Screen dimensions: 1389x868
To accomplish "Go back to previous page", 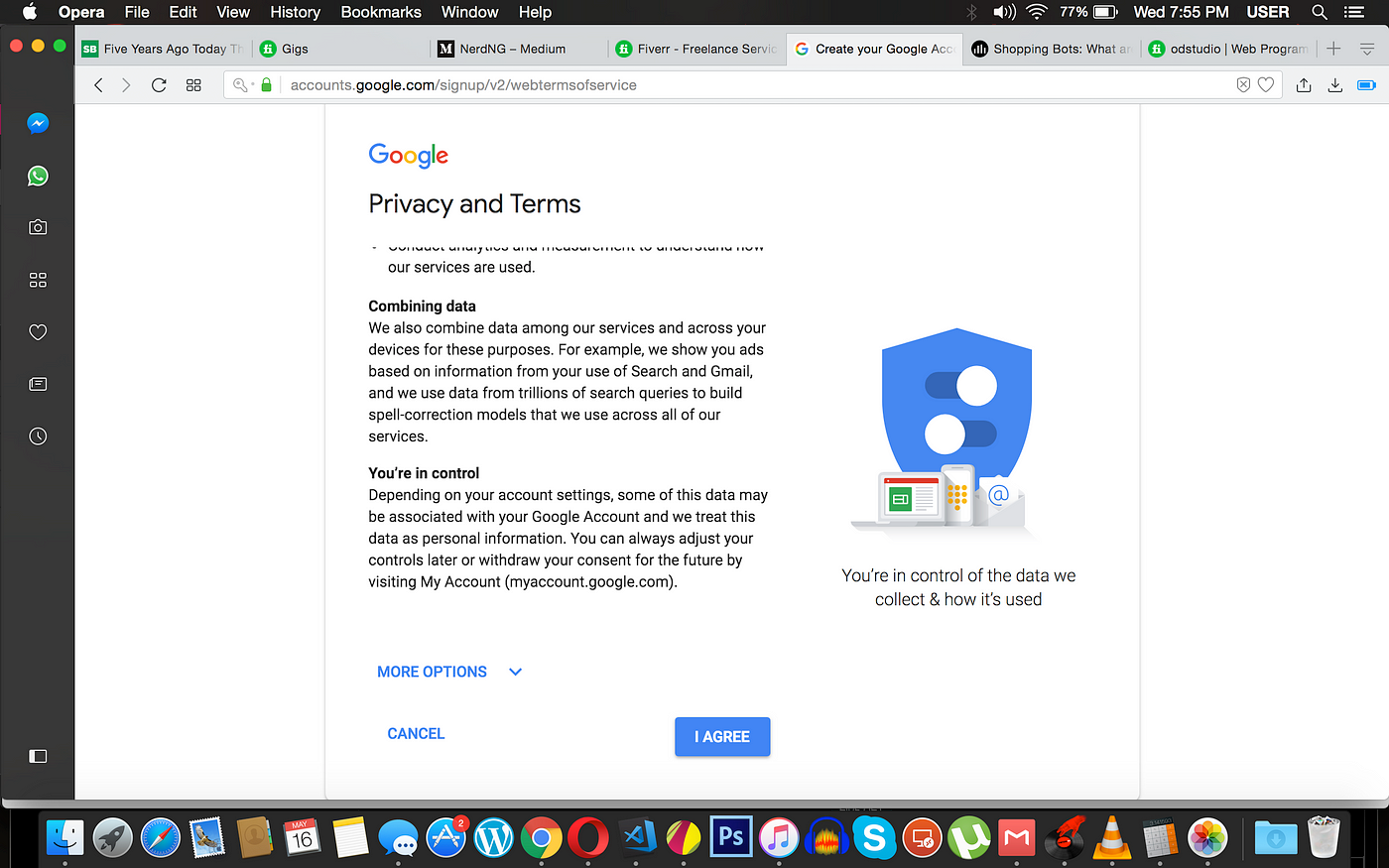I will tap(98, 85).
